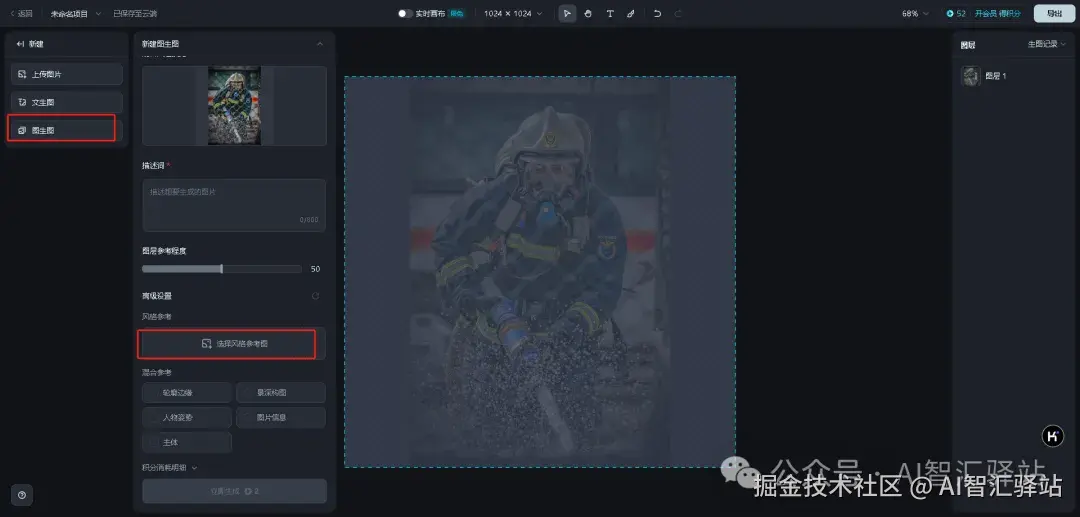
Task: Click the 立即生成 generate button
Action: pos(234,492)
